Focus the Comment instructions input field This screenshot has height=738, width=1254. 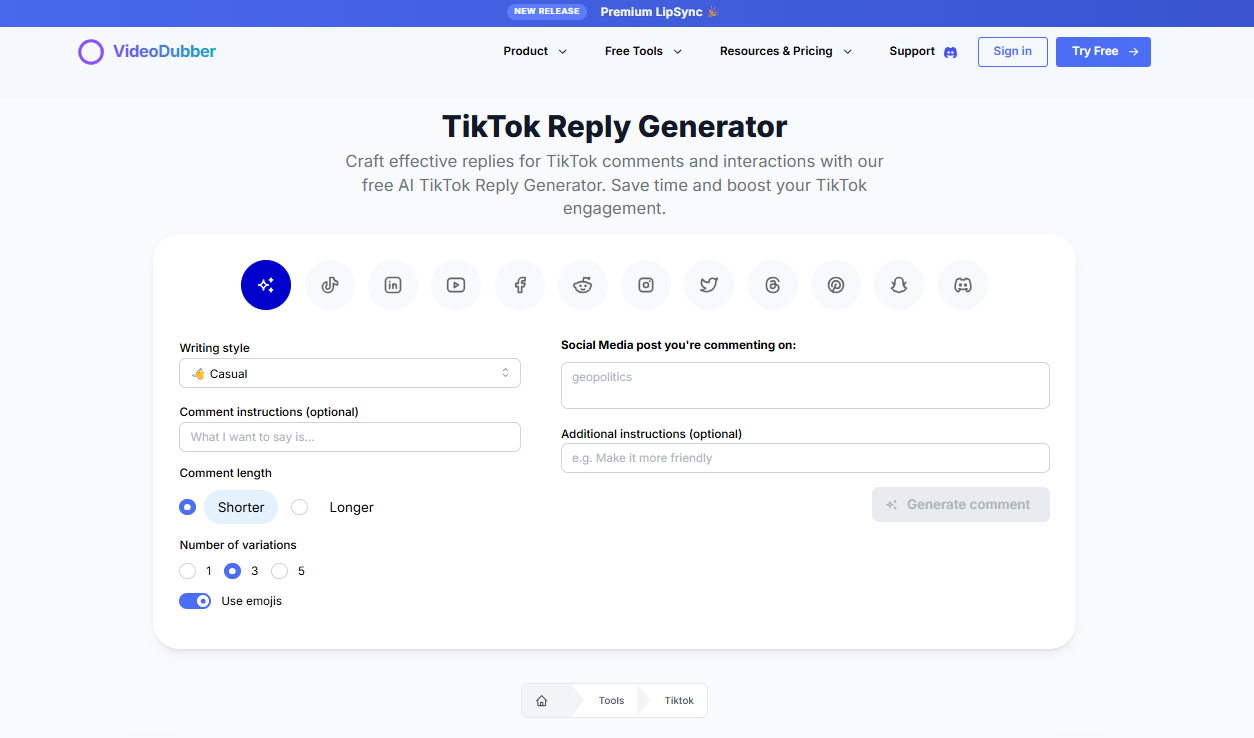[x=350, y=437]
